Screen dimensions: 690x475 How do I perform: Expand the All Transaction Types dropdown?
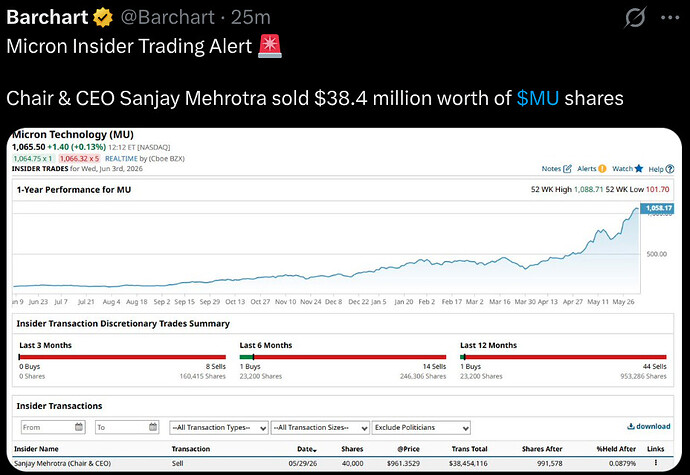coord(219,427)
